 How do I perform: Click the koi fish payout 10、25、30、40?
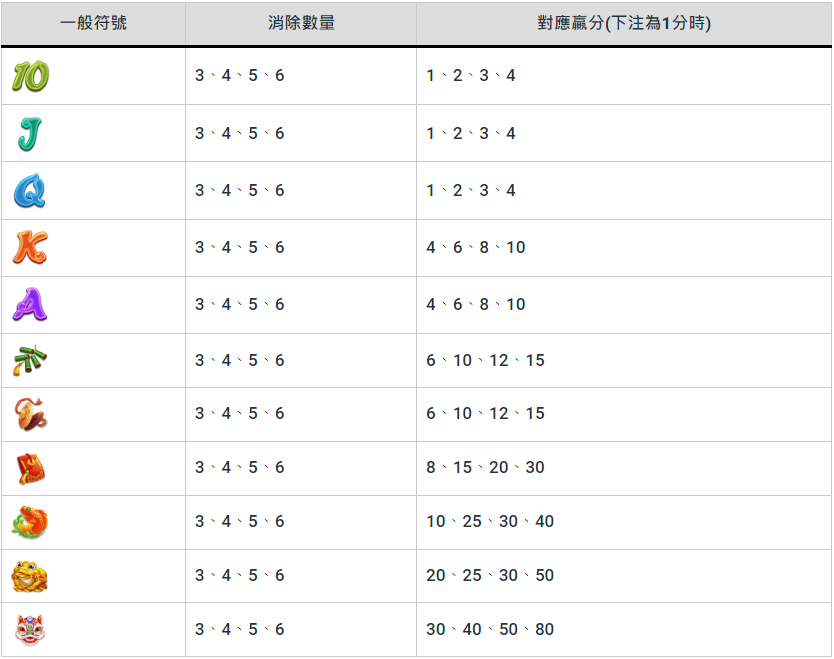490,521
